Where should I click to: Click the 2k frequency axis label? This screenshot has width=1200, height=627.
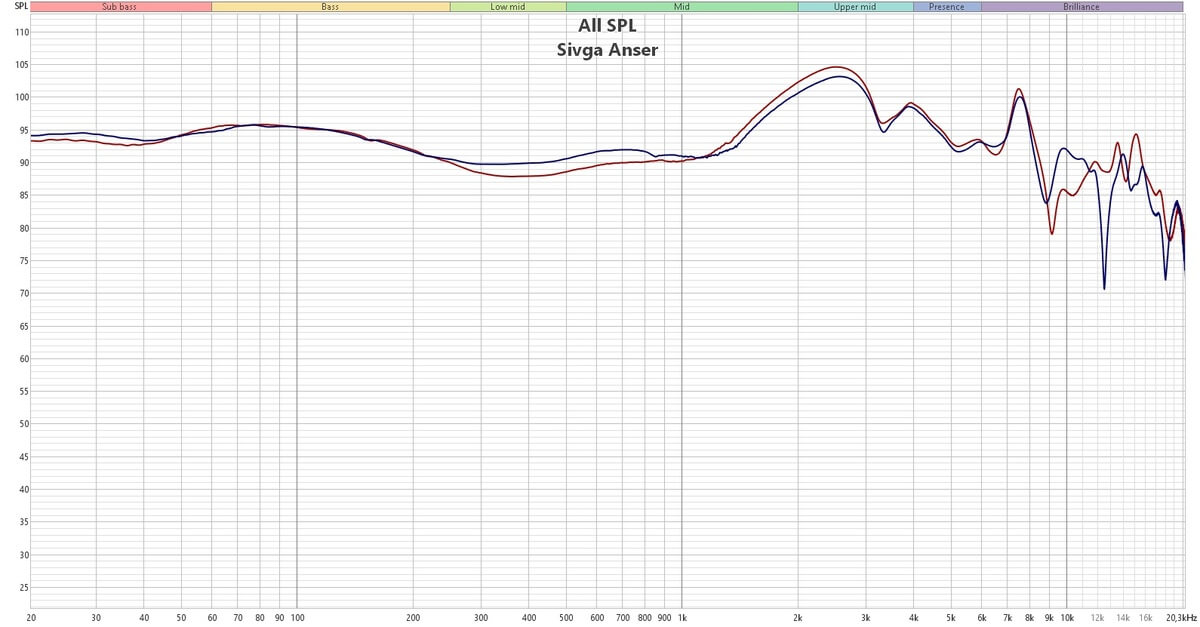click(x=798, y=618)
